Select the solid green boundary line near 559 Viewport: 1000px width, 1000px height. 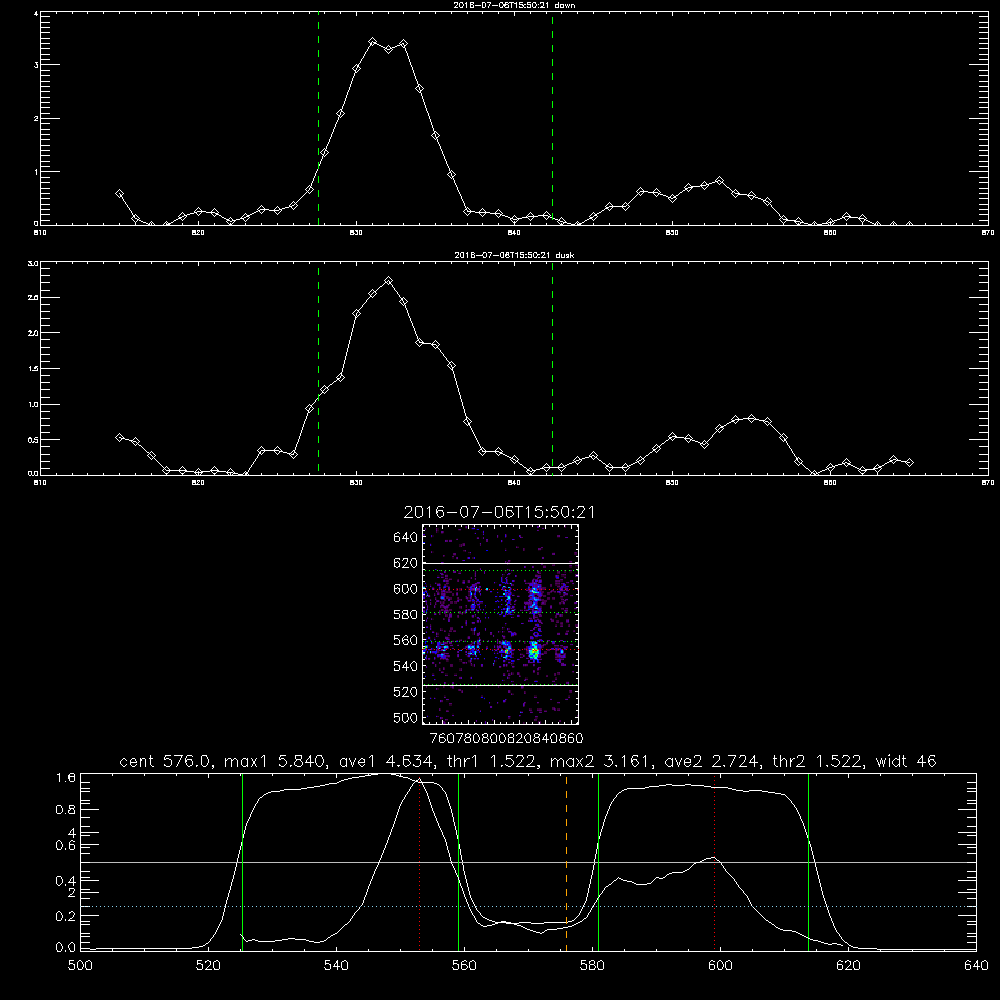[459, 861]
